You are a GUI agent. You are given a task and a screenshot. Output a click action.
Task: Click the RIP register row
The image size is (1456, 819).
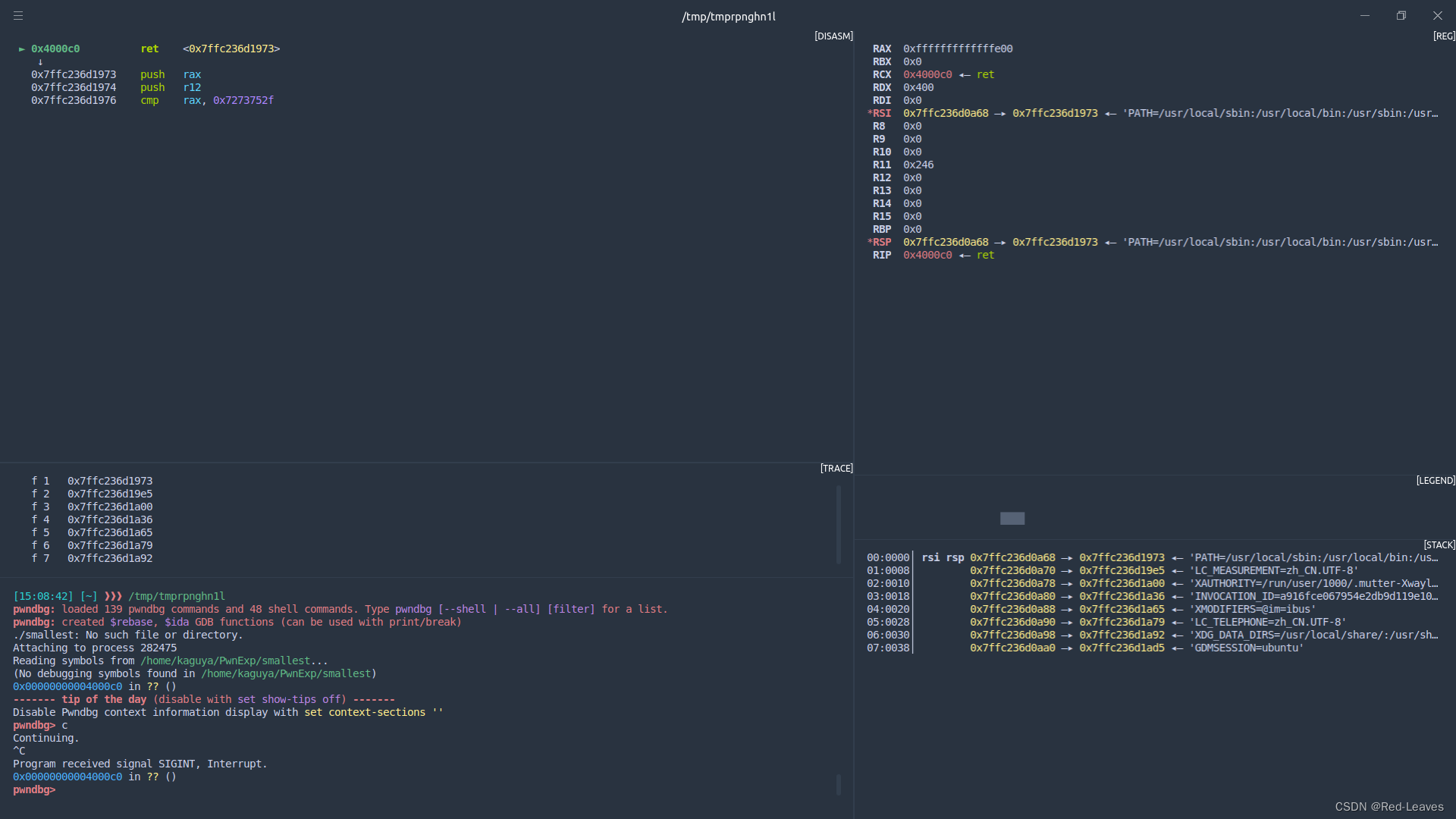(x=934, y=255)
